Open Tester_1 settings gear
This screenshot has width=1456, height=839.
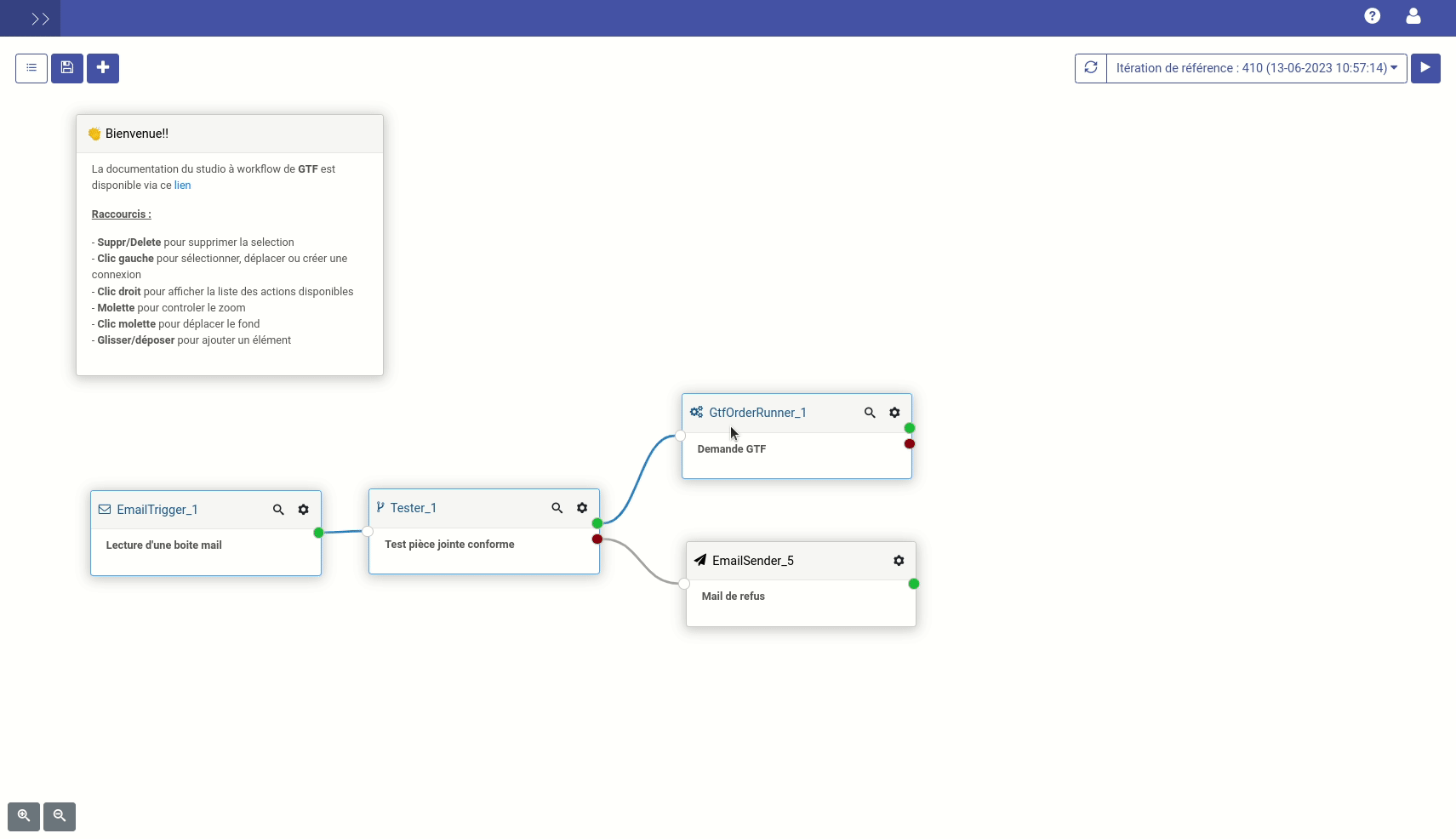[x=582, y=508]
